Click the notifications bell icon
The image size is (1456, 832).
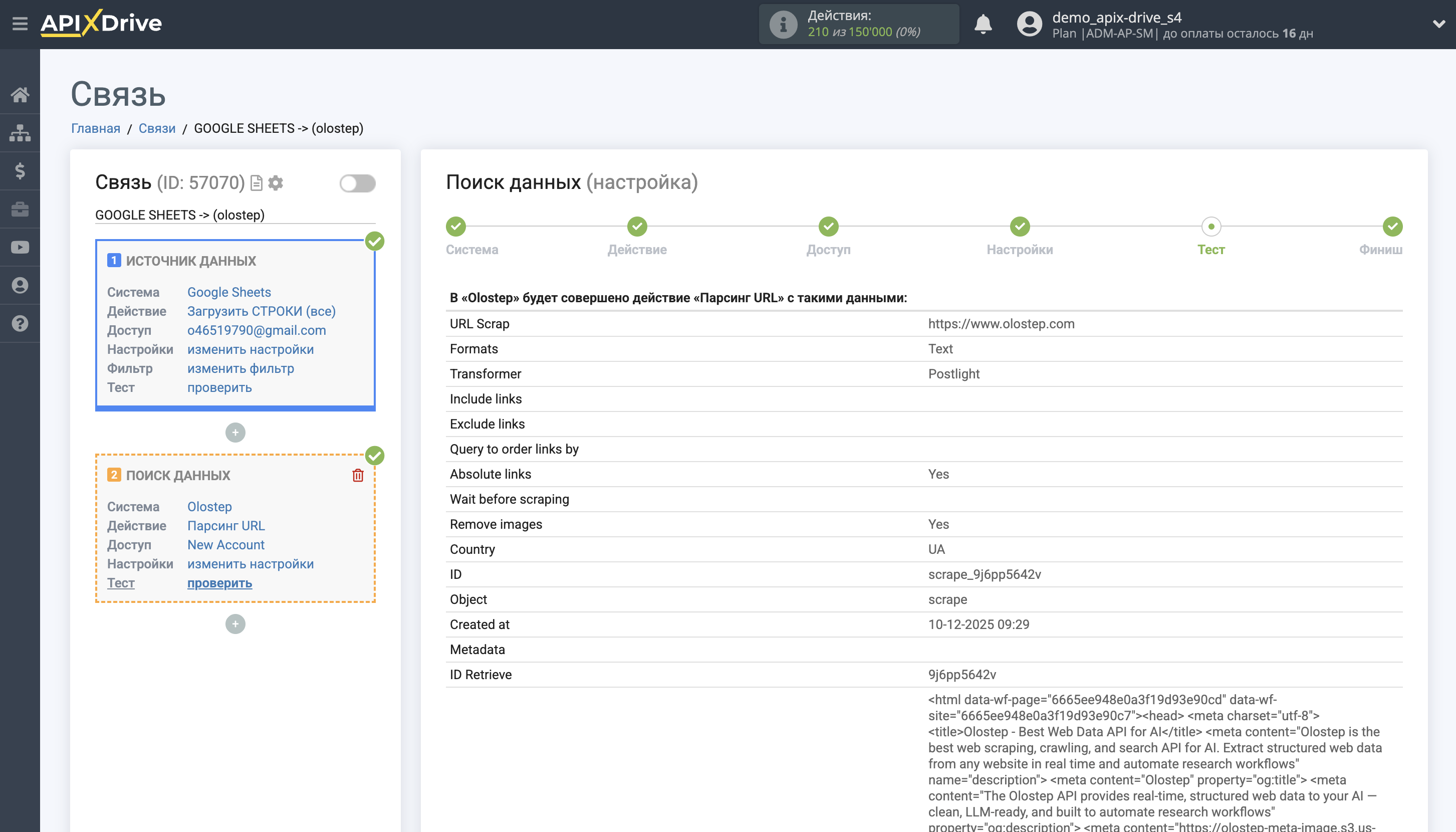tap(983, 24)
